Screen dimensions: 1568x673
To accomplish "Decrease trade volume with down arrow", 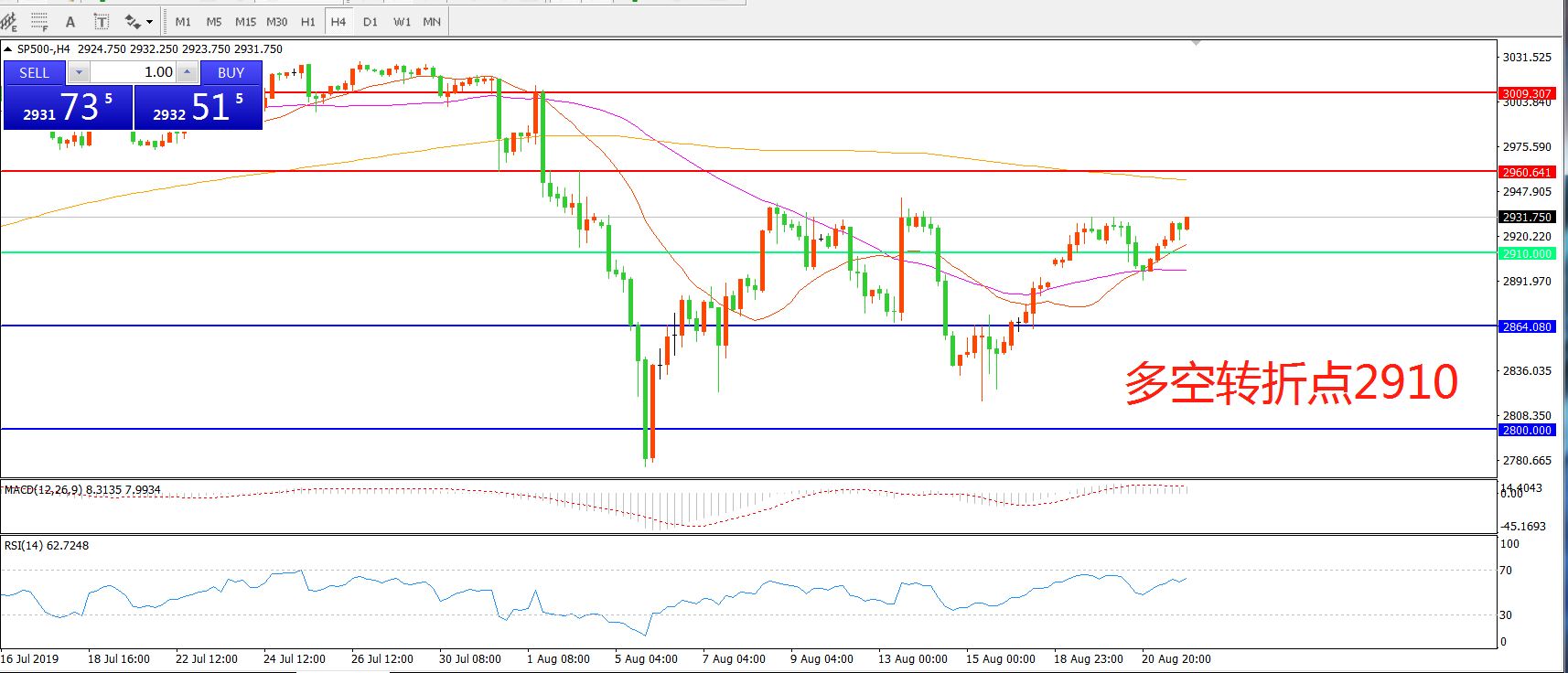I will point(80,72).
